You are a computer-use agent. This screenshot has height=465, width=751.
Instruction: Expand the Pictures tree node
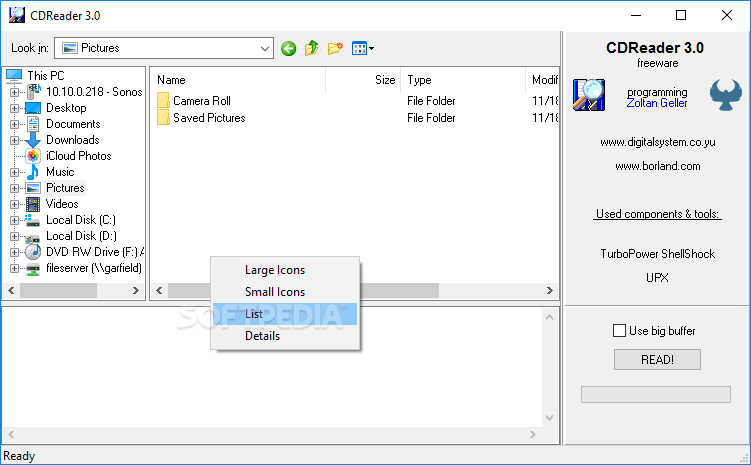point(14,188)
